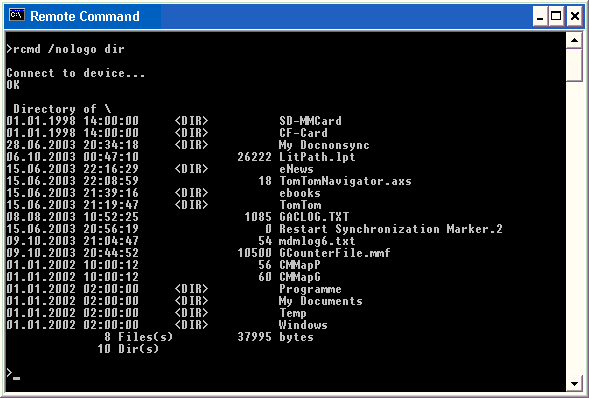
Task: Click the vertical scrollbar thumb
Action: [574, 65]
